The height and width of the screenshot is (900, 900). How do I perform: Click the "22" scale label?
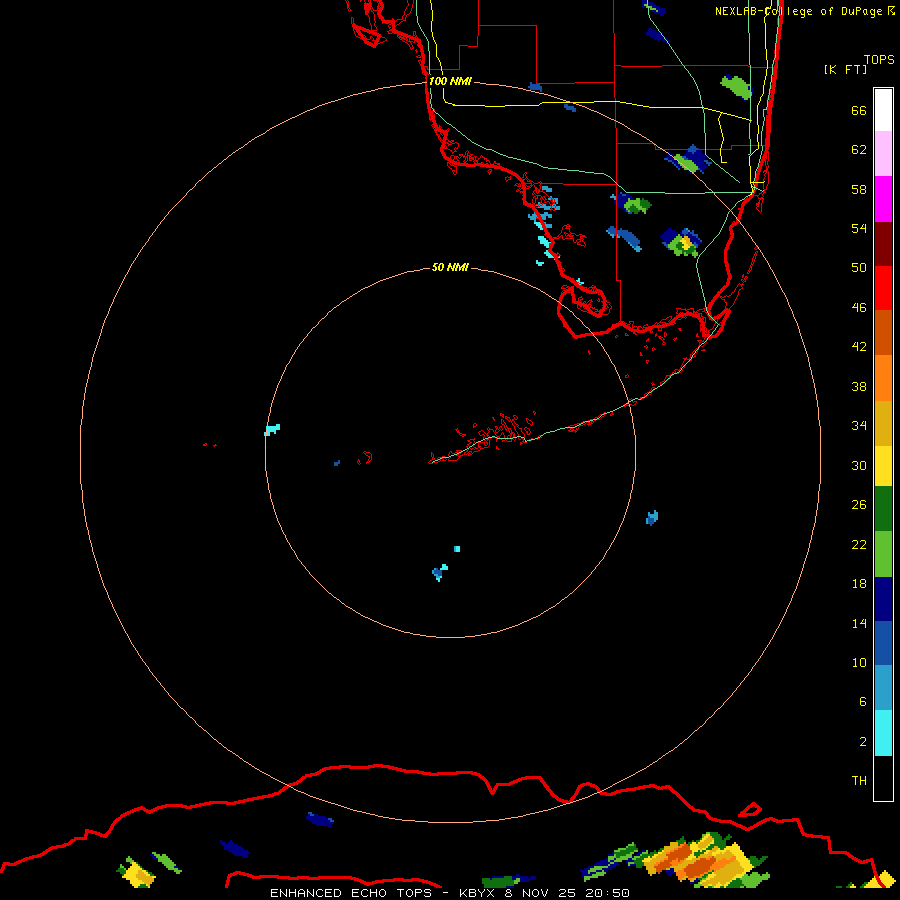pos(859,544)
